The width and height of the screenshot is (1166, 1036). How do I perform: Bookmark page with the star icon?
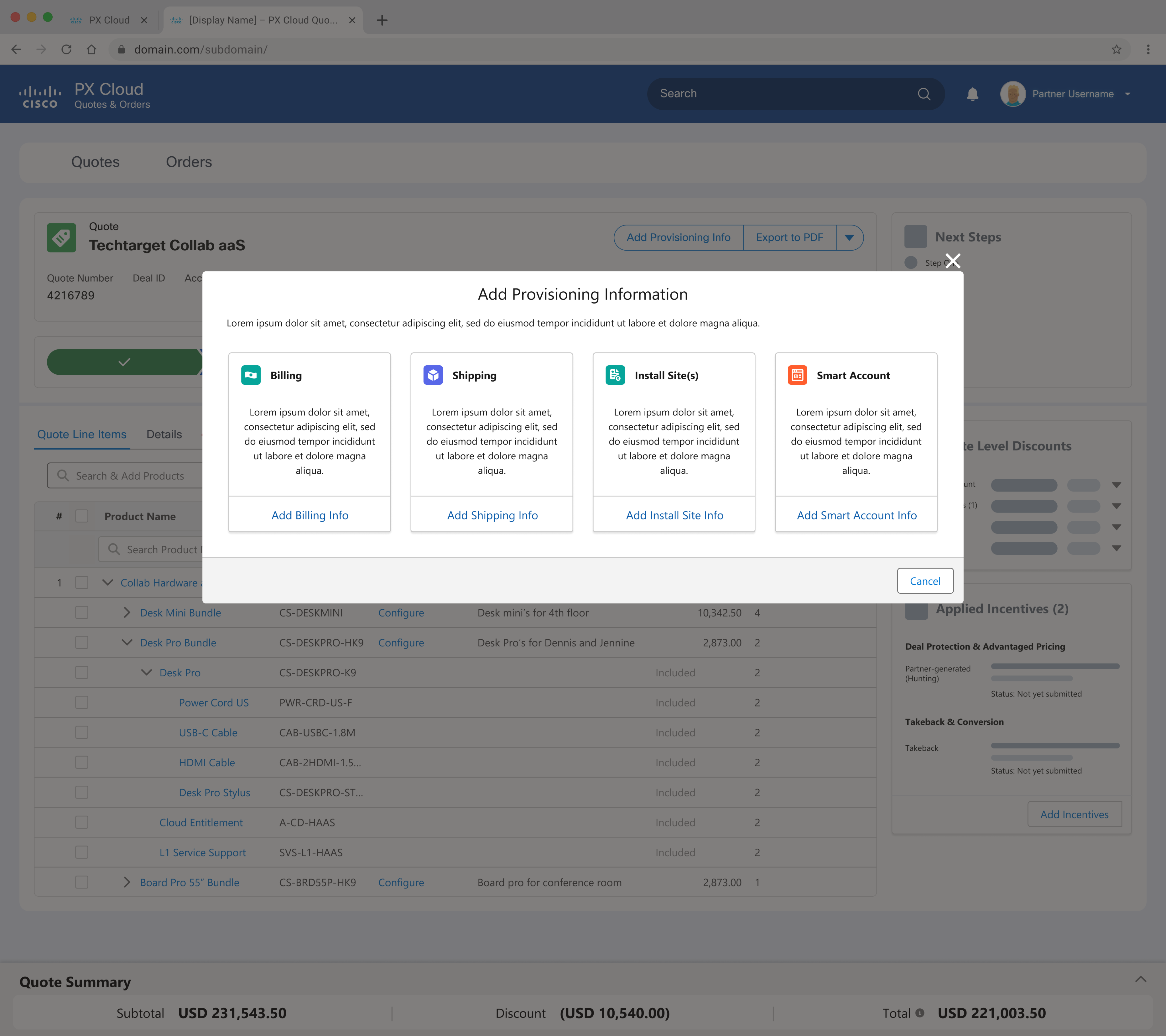click(1116, 50)
